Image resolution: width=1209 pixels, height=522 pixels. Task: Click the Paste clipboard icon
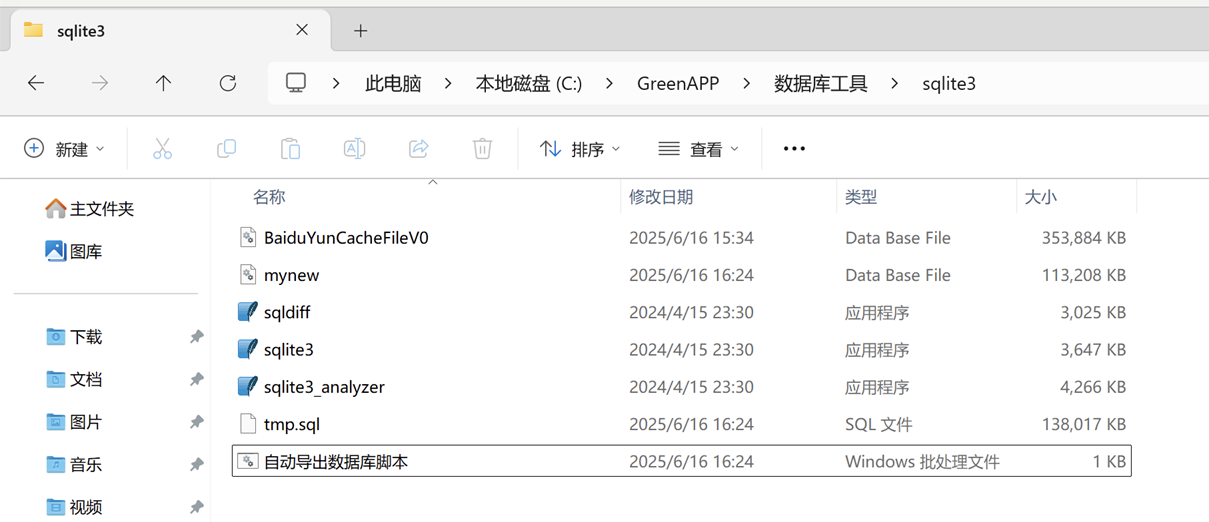(x=290, y=149)
